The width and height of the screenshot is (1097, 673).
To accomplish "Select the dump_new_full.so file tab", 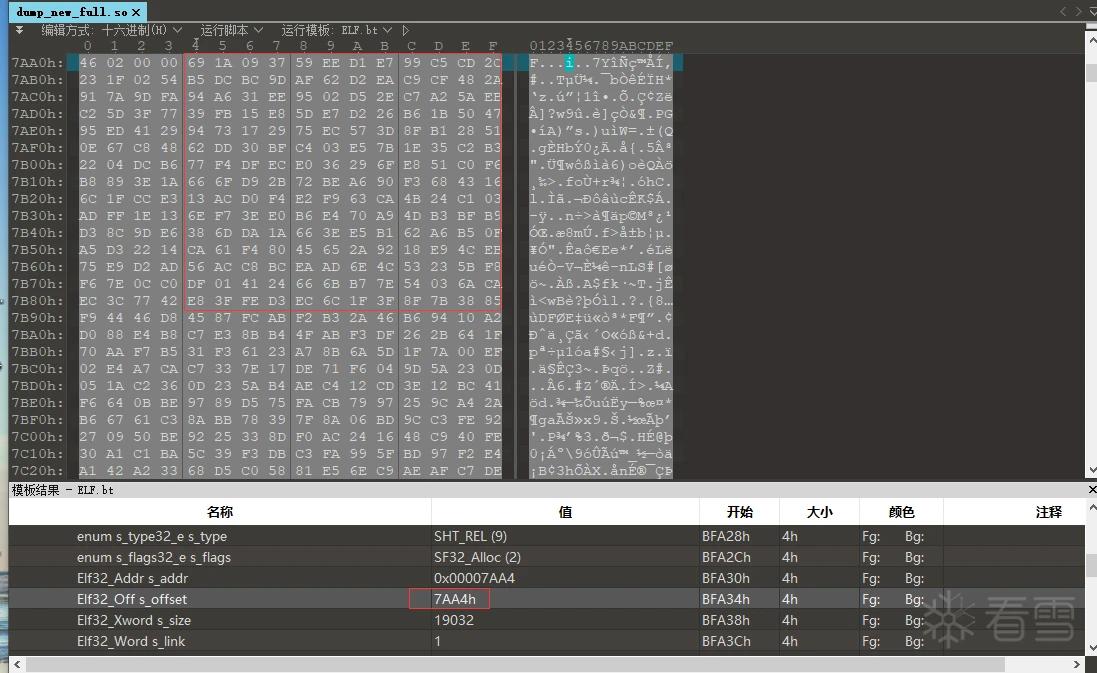I will [71, 12].
